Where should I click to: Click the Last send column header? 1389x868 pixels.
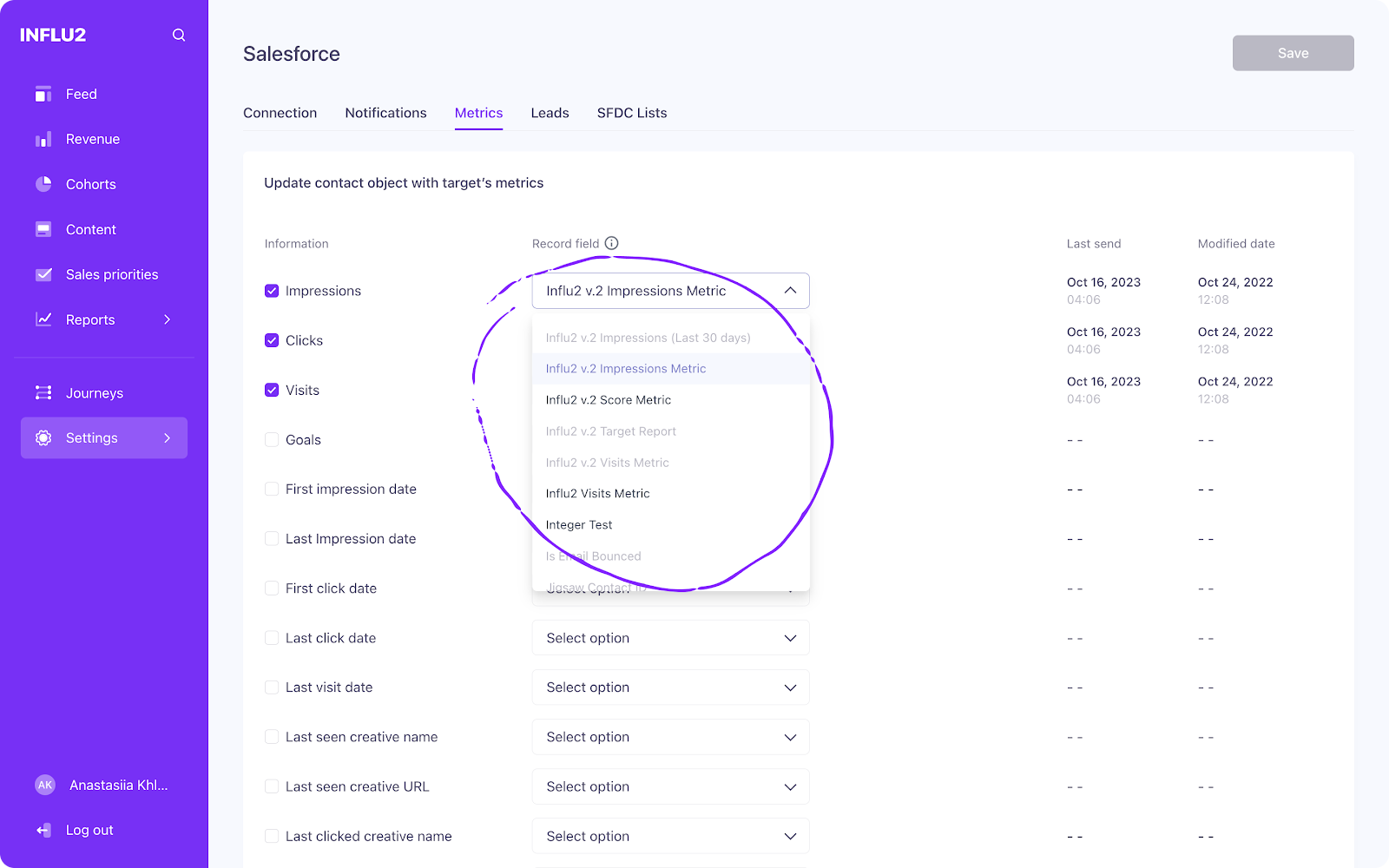[x=1094, y=243]
